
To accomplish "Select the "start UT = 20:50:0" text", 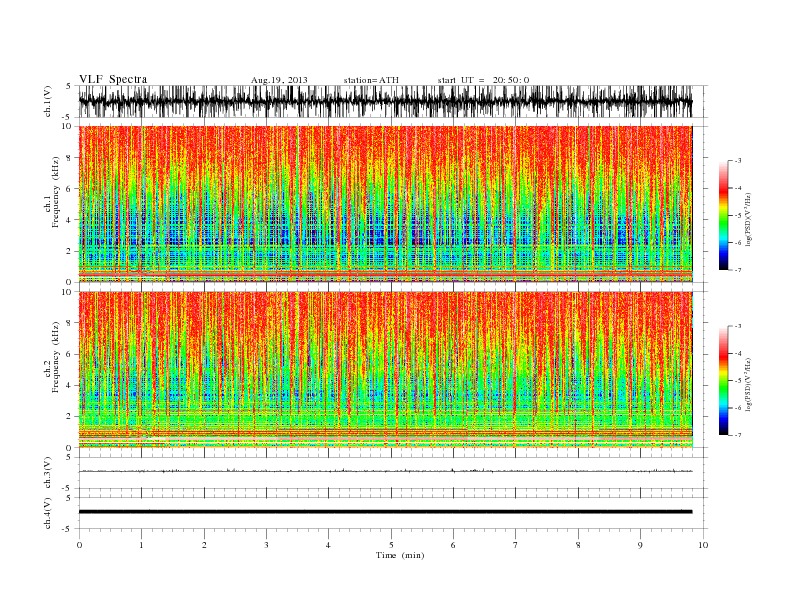I will pyautogui.click(x=483, y=80).
